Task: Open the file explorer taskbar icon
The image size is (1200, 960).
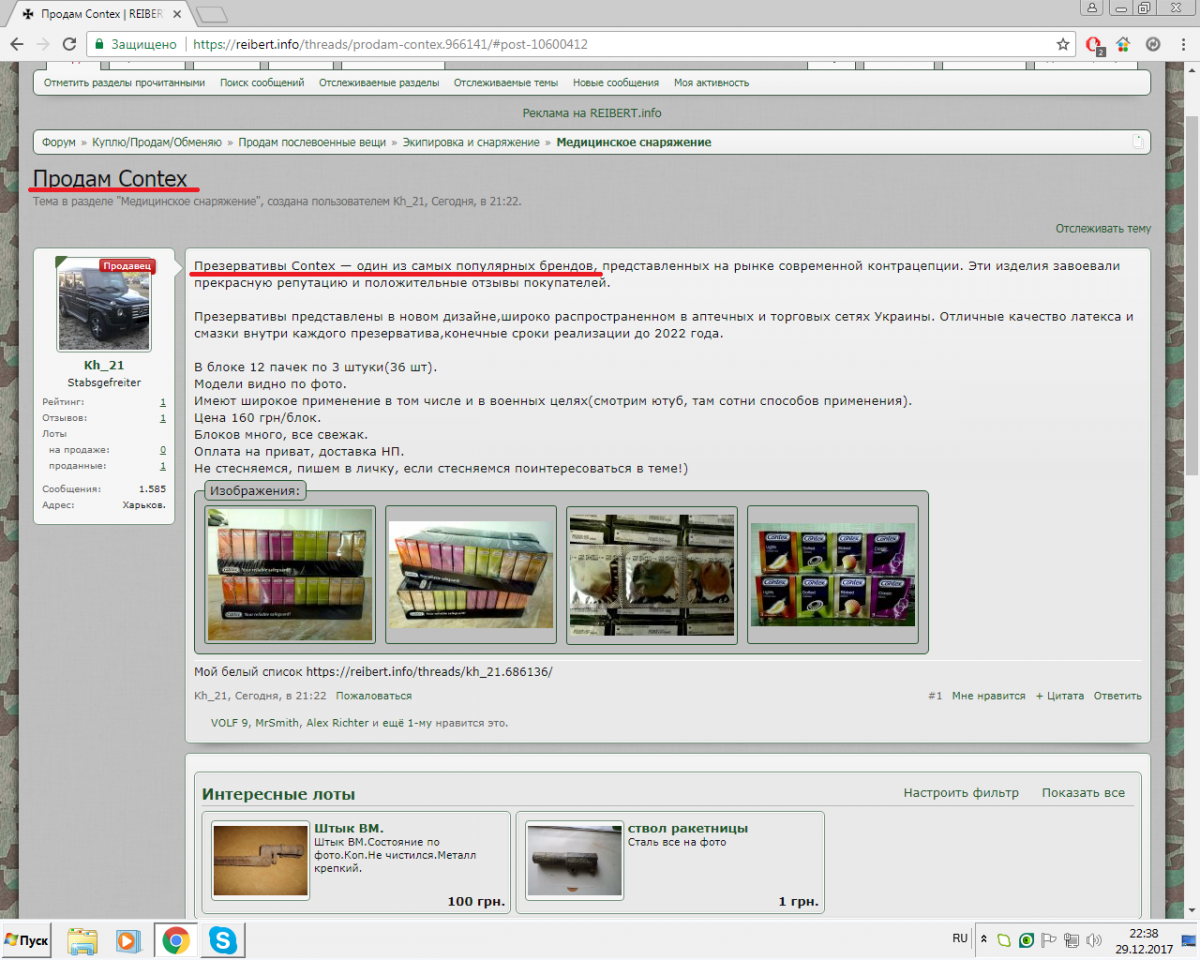Action: point(83,940)
